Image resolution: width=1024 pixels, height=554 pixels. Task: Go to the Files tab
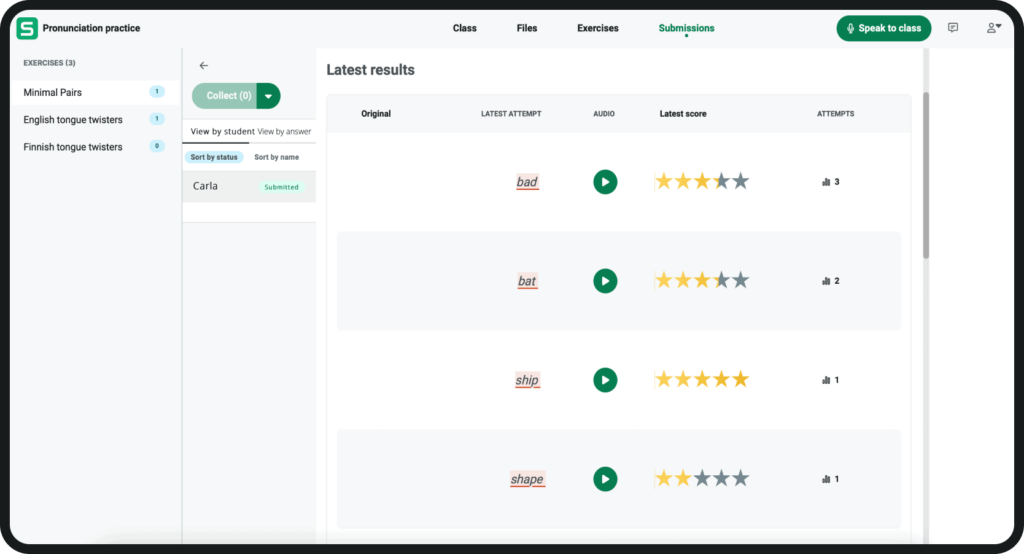point(527,28)
